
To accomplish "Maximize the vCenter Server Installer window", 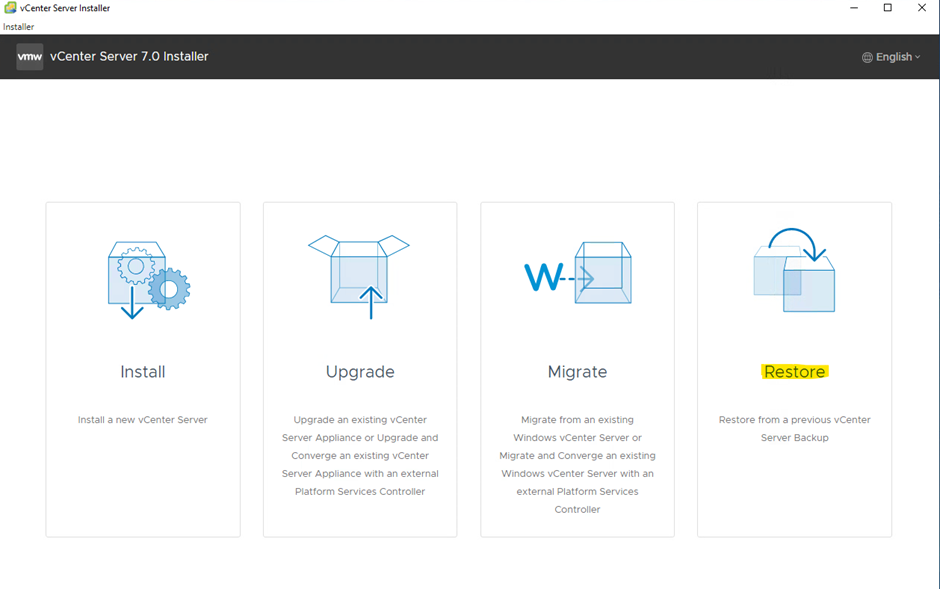I will click(x=887, y=8).
